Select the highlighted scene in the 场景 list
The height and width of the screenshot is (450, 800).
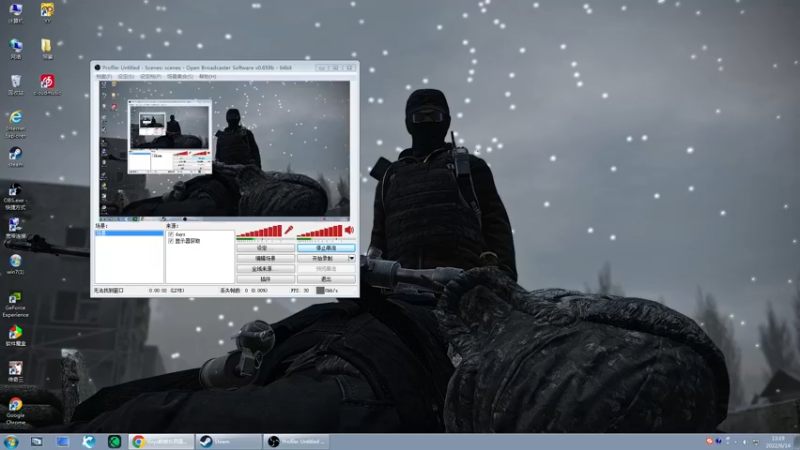(129, 233)
